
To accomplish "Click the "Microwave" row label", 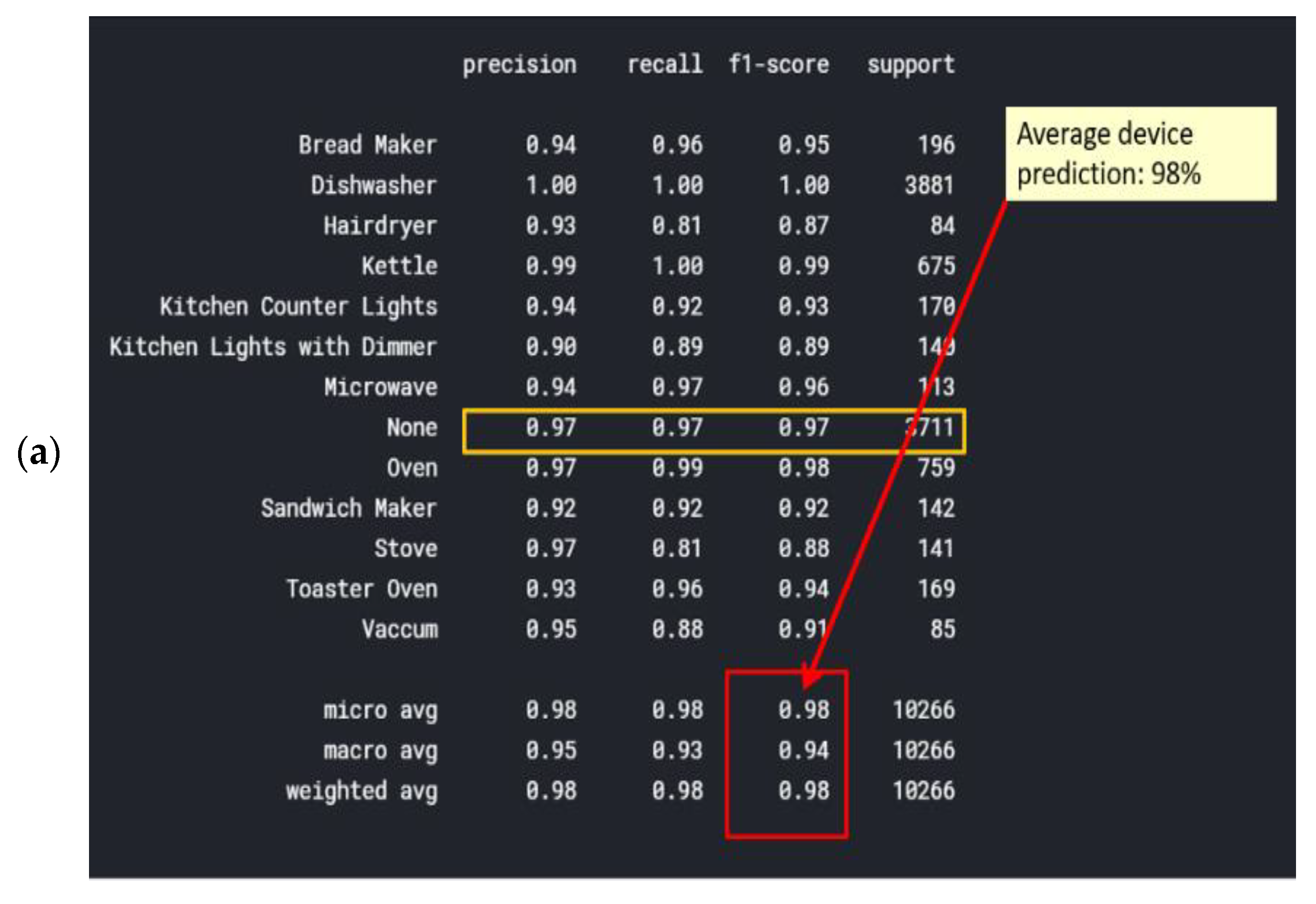I will point(381,387).
